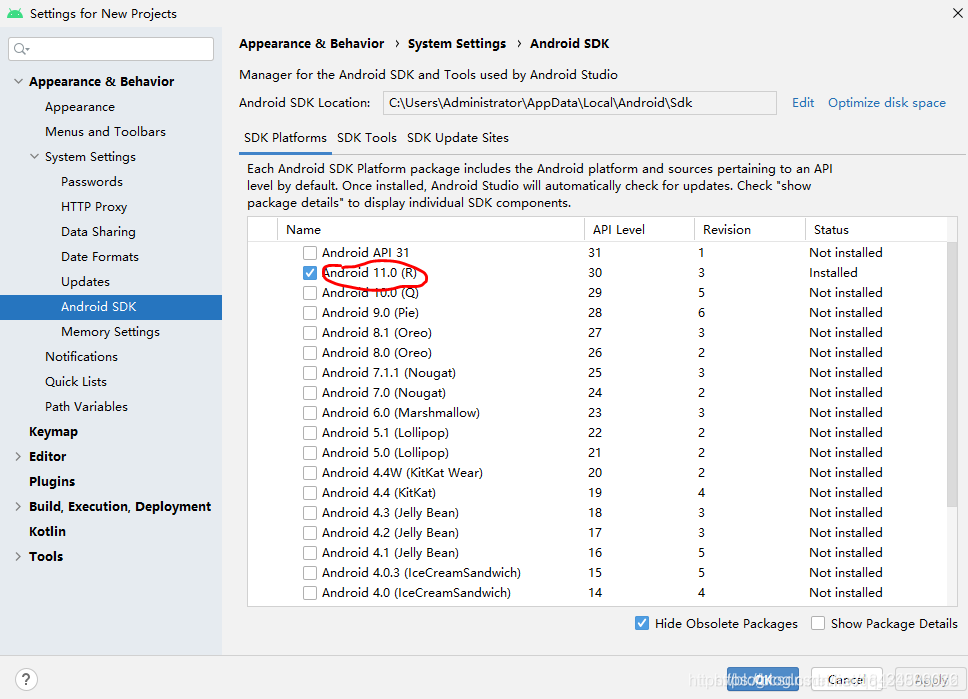This screenshot has width=968, height=699.
Task: Switch to the SDK Tools tab
Action: pos(367,138)
